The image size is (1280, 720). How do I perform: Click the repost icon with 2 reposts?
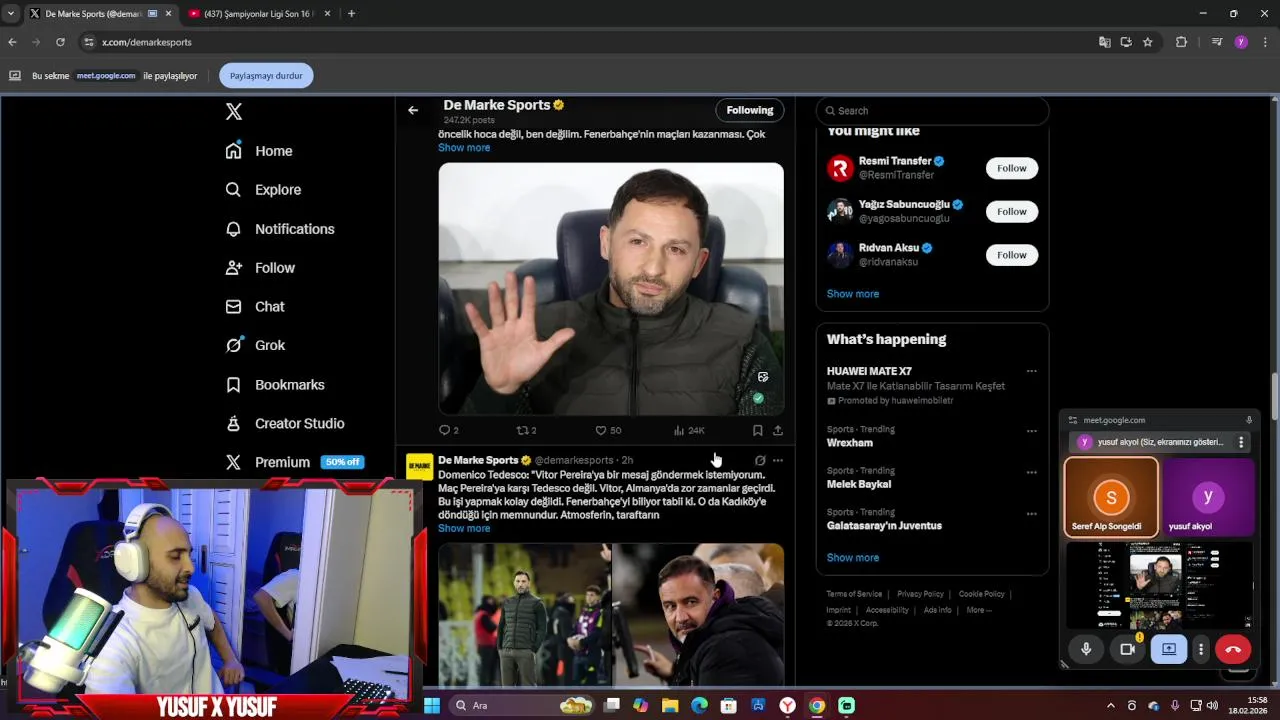(522, 430)
